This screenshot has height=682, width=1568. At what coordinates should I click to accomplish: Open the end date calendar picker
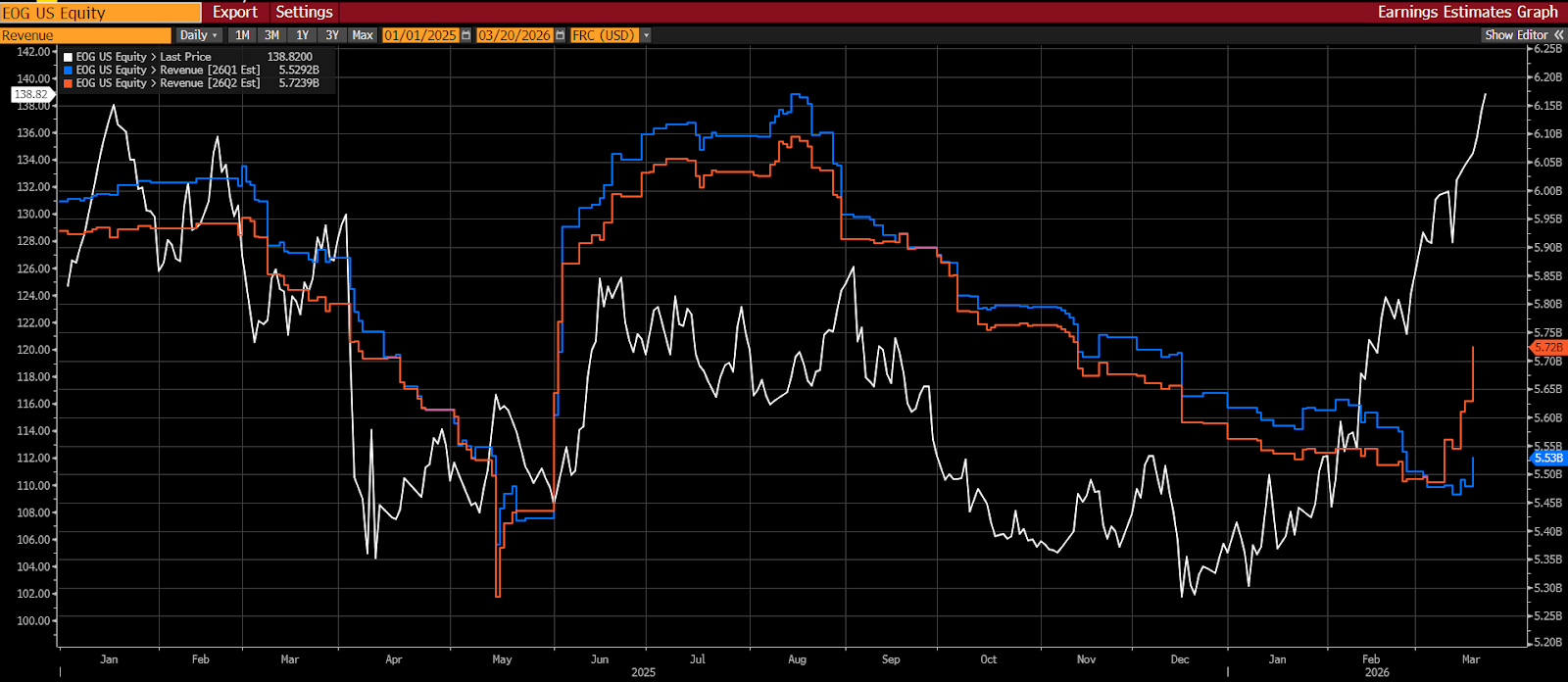coord(560,35)
